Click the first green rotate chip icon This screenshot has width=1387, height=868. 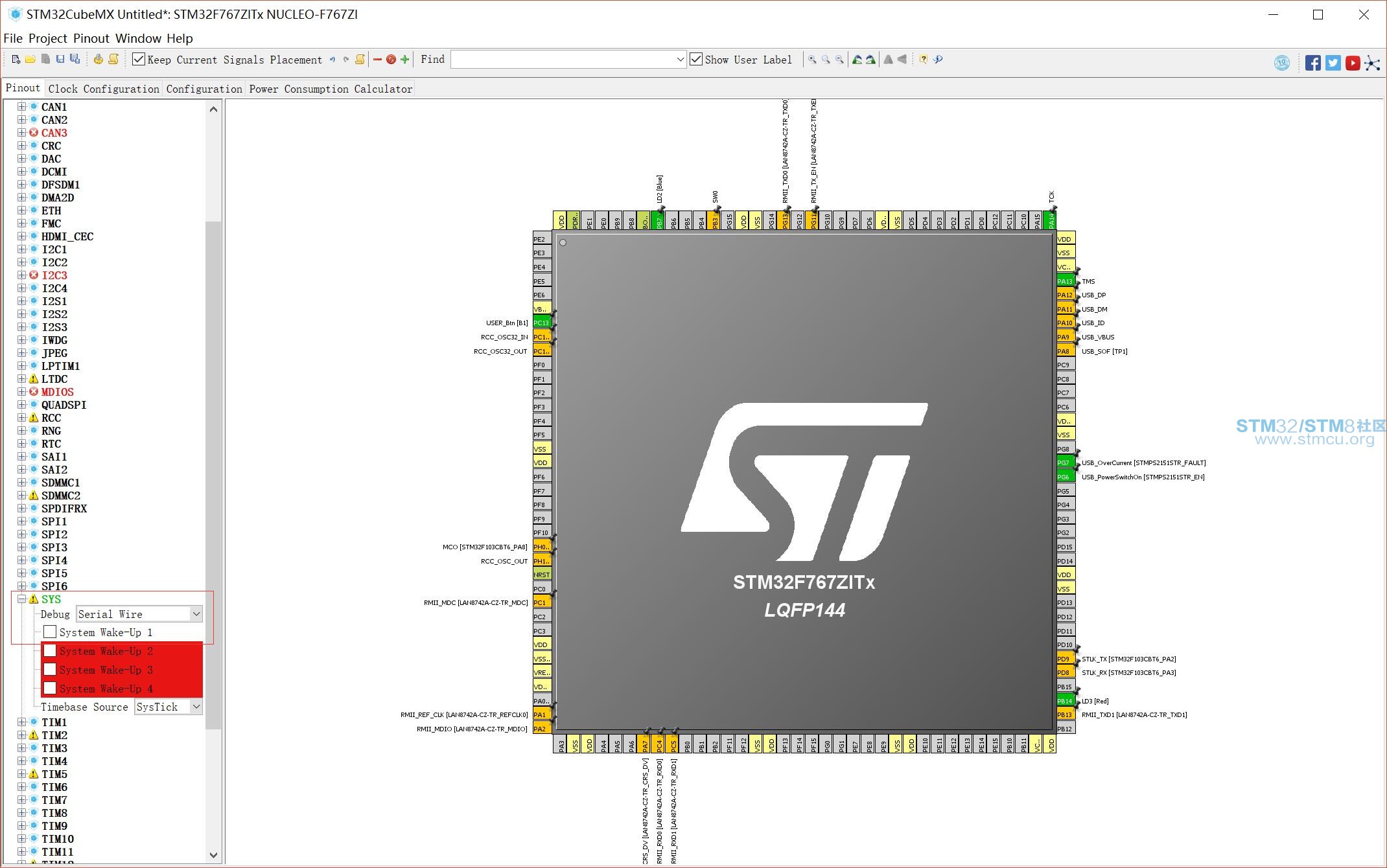tap(857, 60)
